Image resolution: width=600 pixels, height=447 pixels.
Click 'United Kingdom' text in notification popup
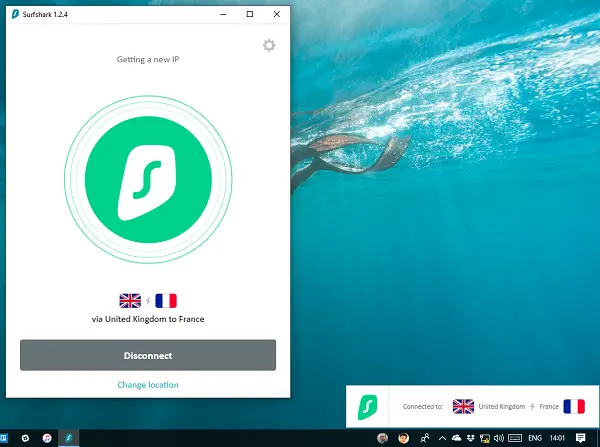click(502, 406)
